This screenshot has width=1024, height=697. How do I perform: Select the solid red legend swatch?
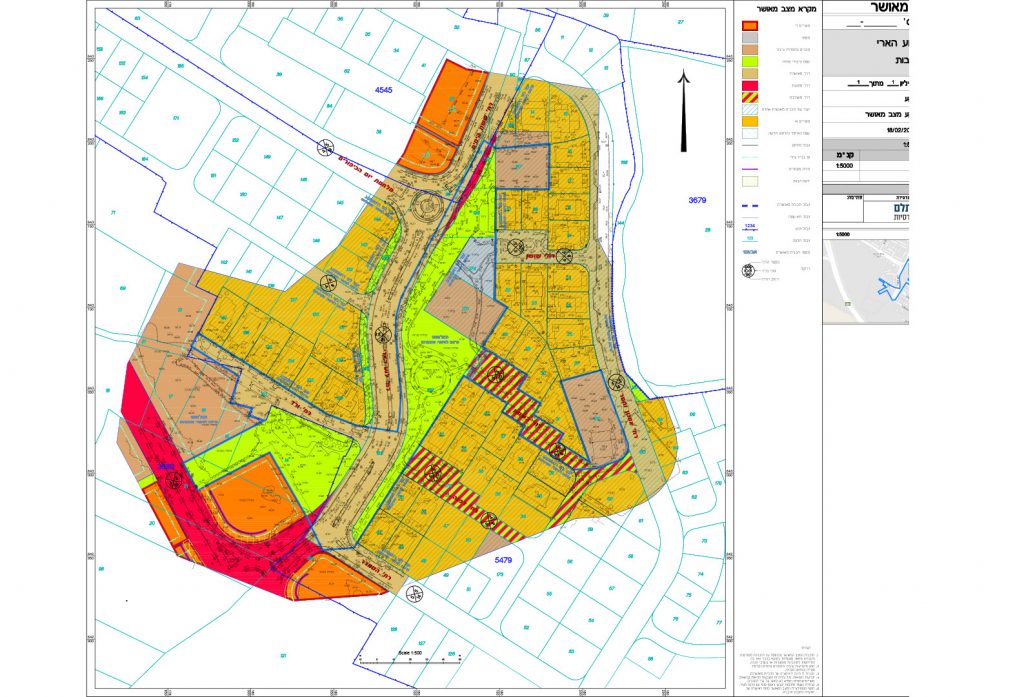(x=749, y=85)
